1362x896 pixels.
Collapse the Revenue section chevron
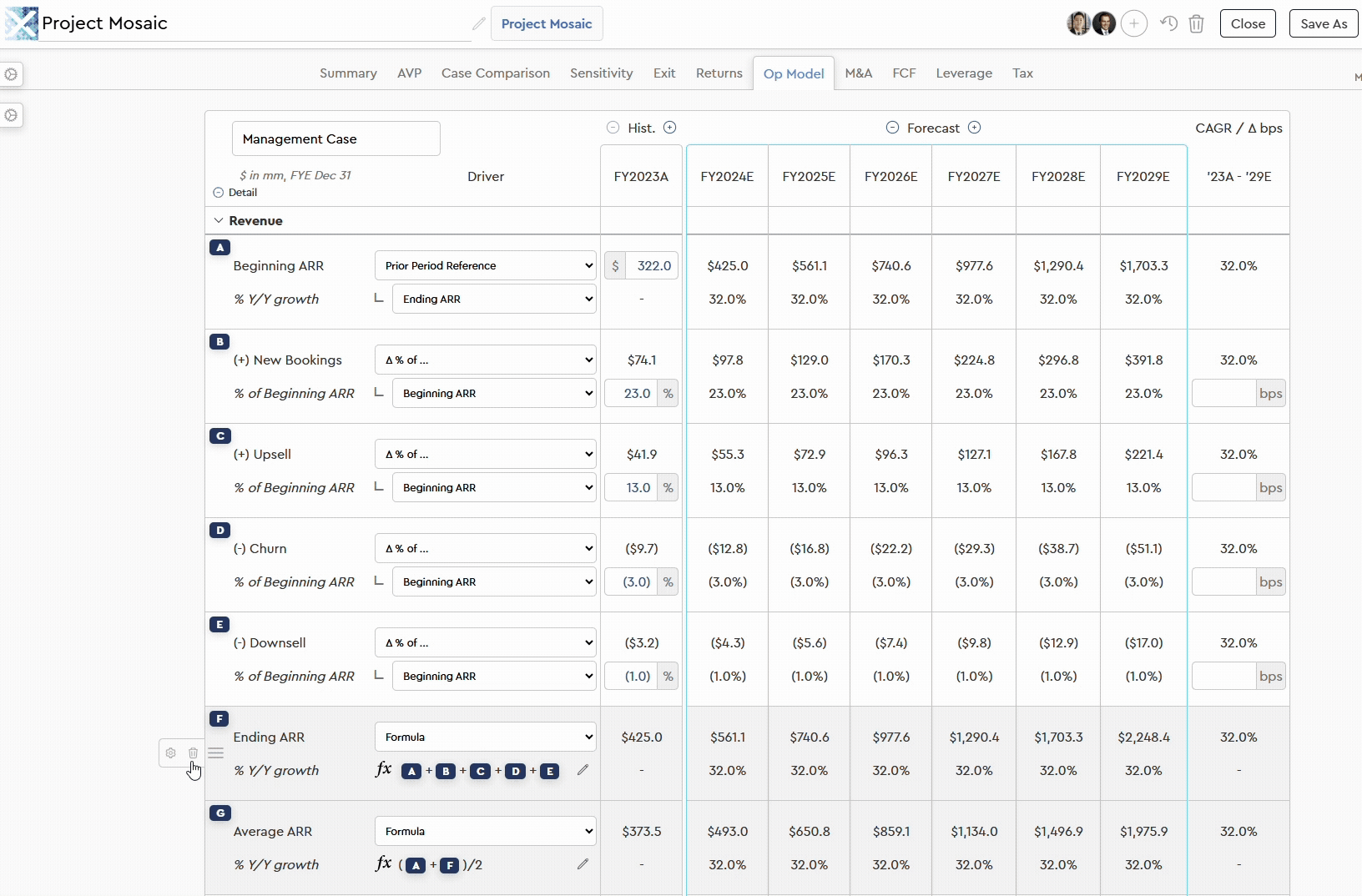click(218, 220)
